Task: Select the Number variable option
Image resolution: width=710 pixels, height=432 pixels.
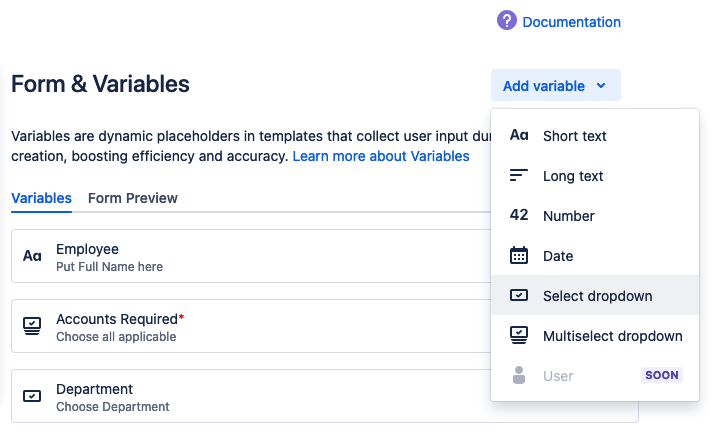Action: [x=568, y=216]
